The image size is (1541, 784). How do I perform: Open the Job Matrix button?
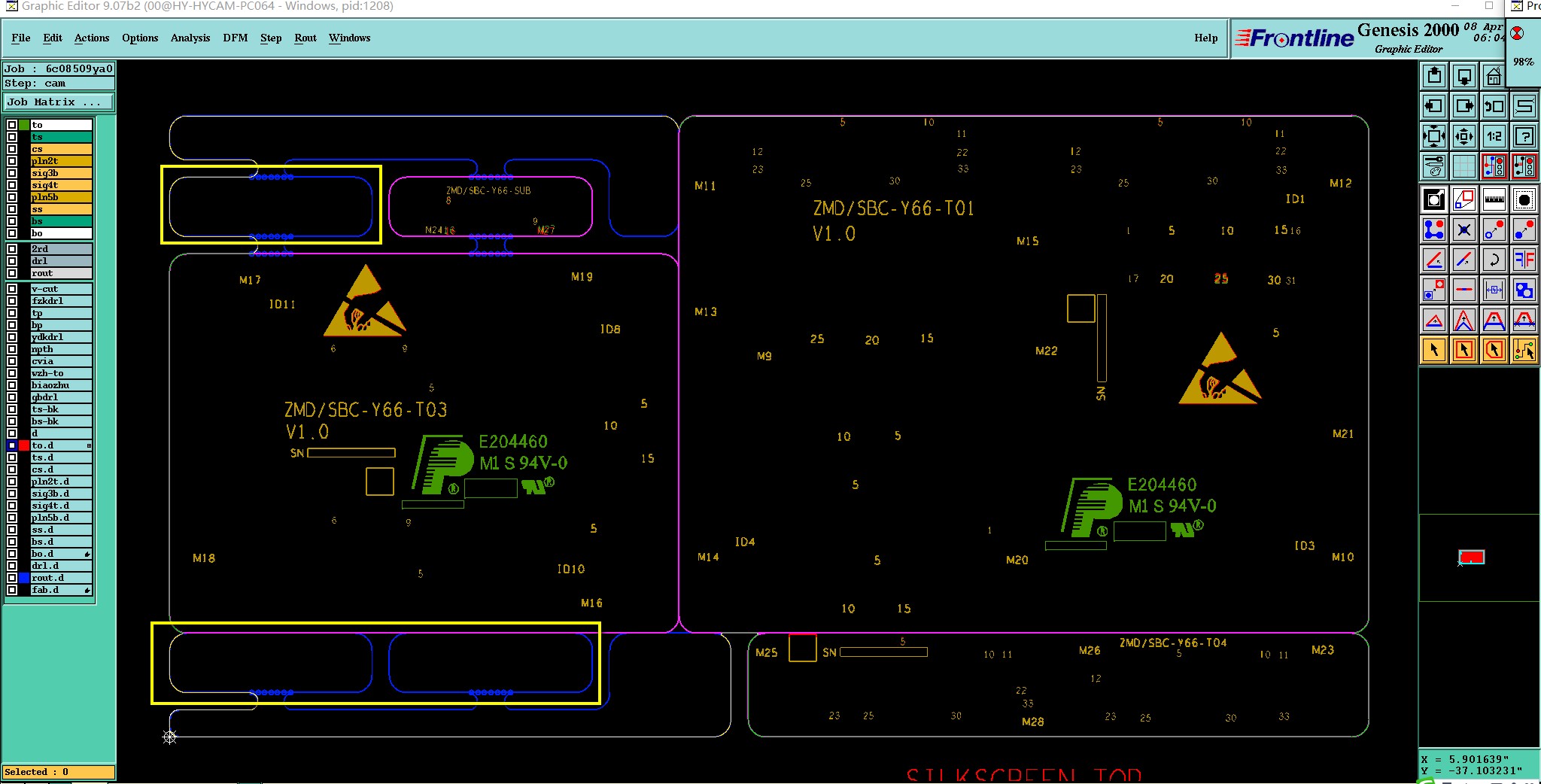[59, 102]
